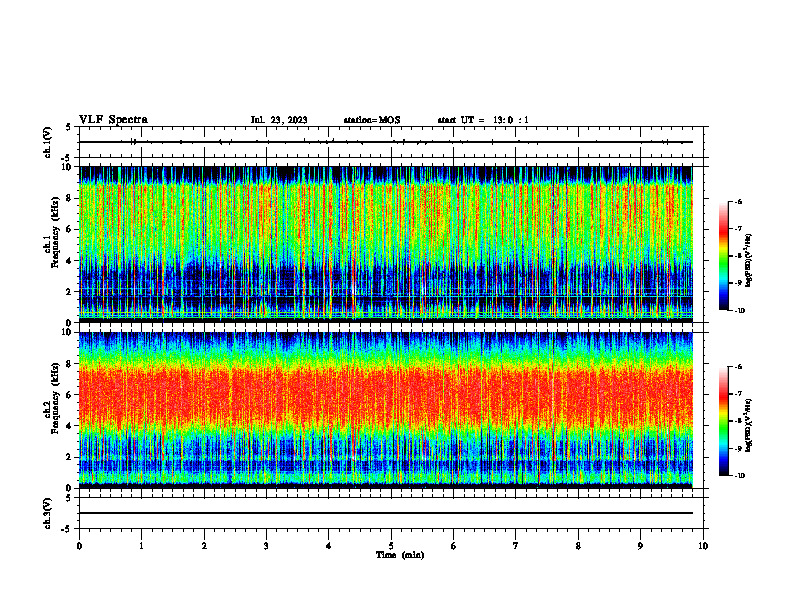Click the ch.1 color scale bar
Image resolution: width=792 pixels, height=612 pixels.
(723, 256)
